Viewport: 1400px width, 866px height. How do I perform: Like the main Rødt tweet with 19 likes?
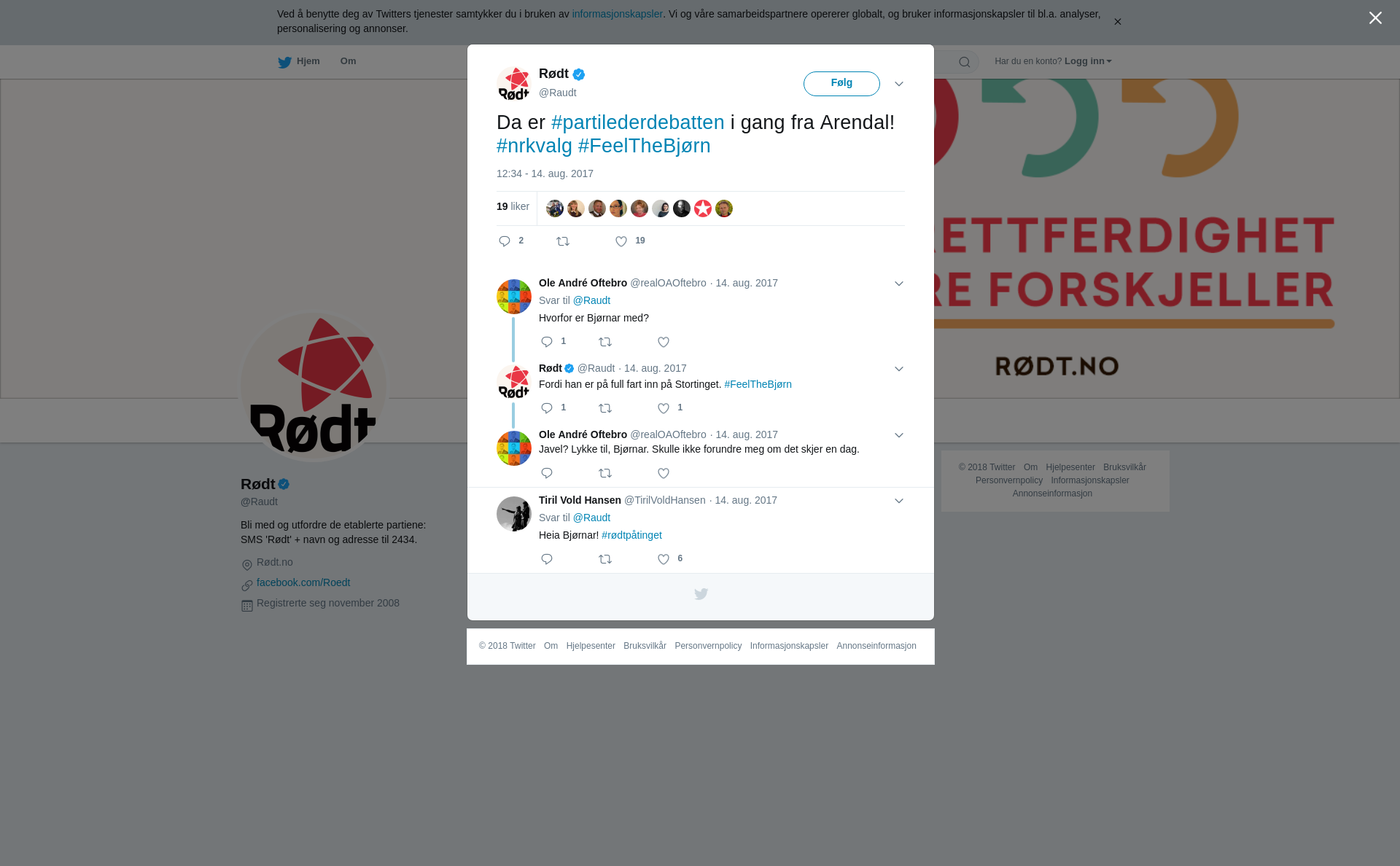pos(621,241)
